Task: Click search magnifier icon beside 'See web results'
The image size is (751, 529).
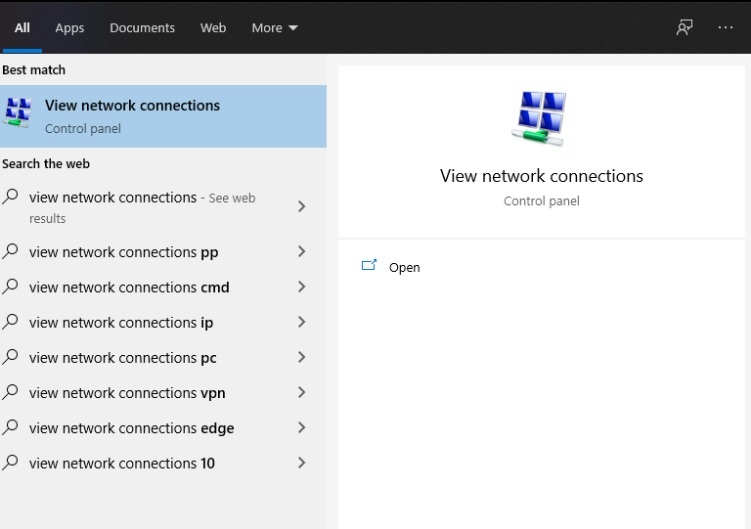Action: (x=10, y=196)
